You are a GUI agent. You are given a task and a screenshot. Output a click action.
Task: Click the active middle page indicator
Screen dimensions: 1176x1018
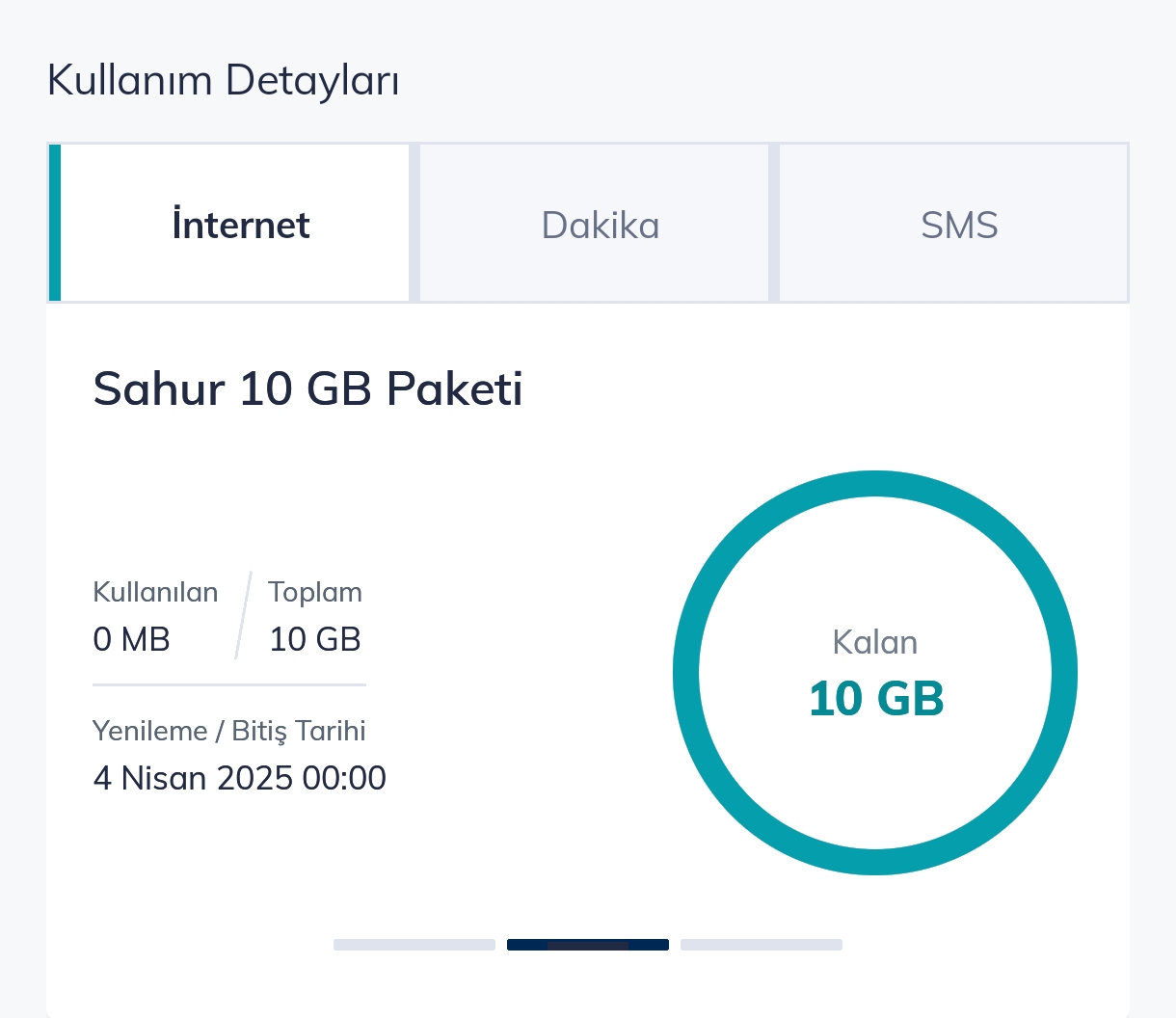click(x=588, y=945)
